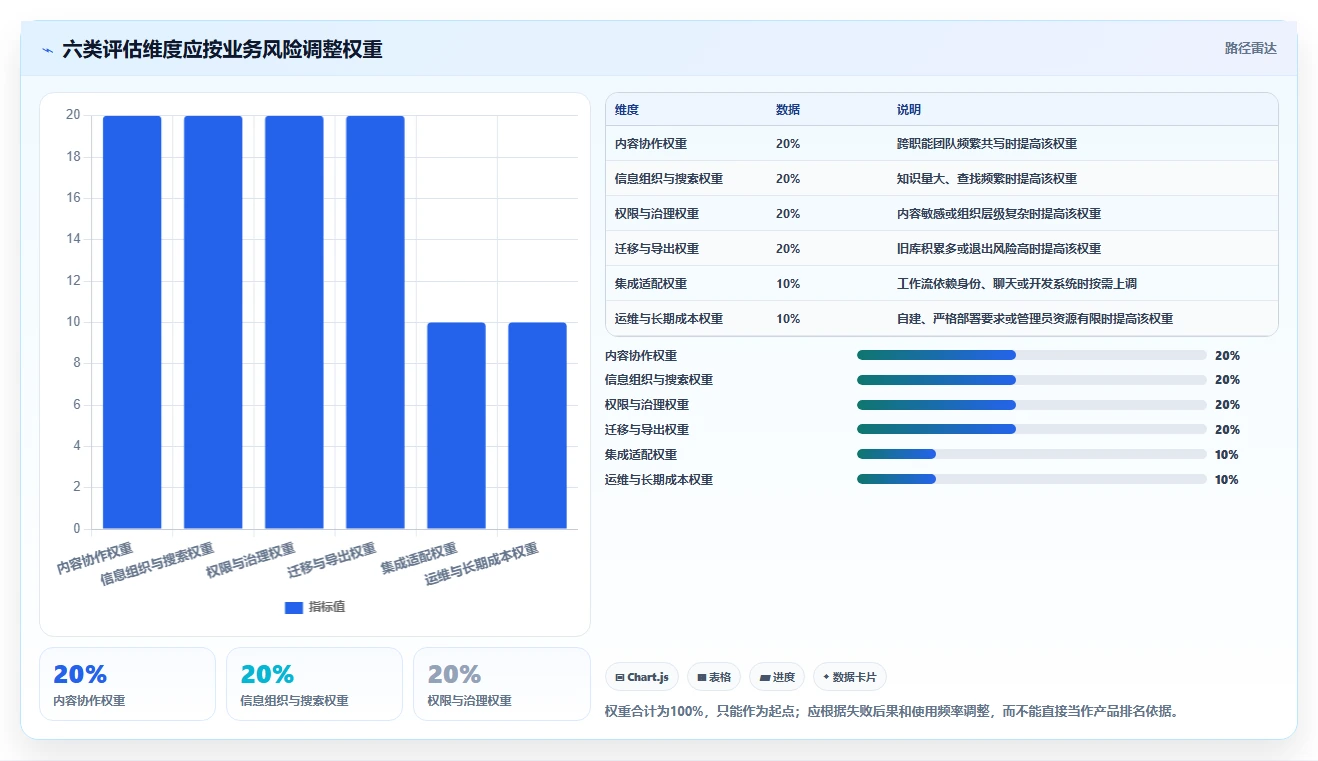Click the 集成适配权重 bar in chart
Screen dimensions: 1318x761
456,426
